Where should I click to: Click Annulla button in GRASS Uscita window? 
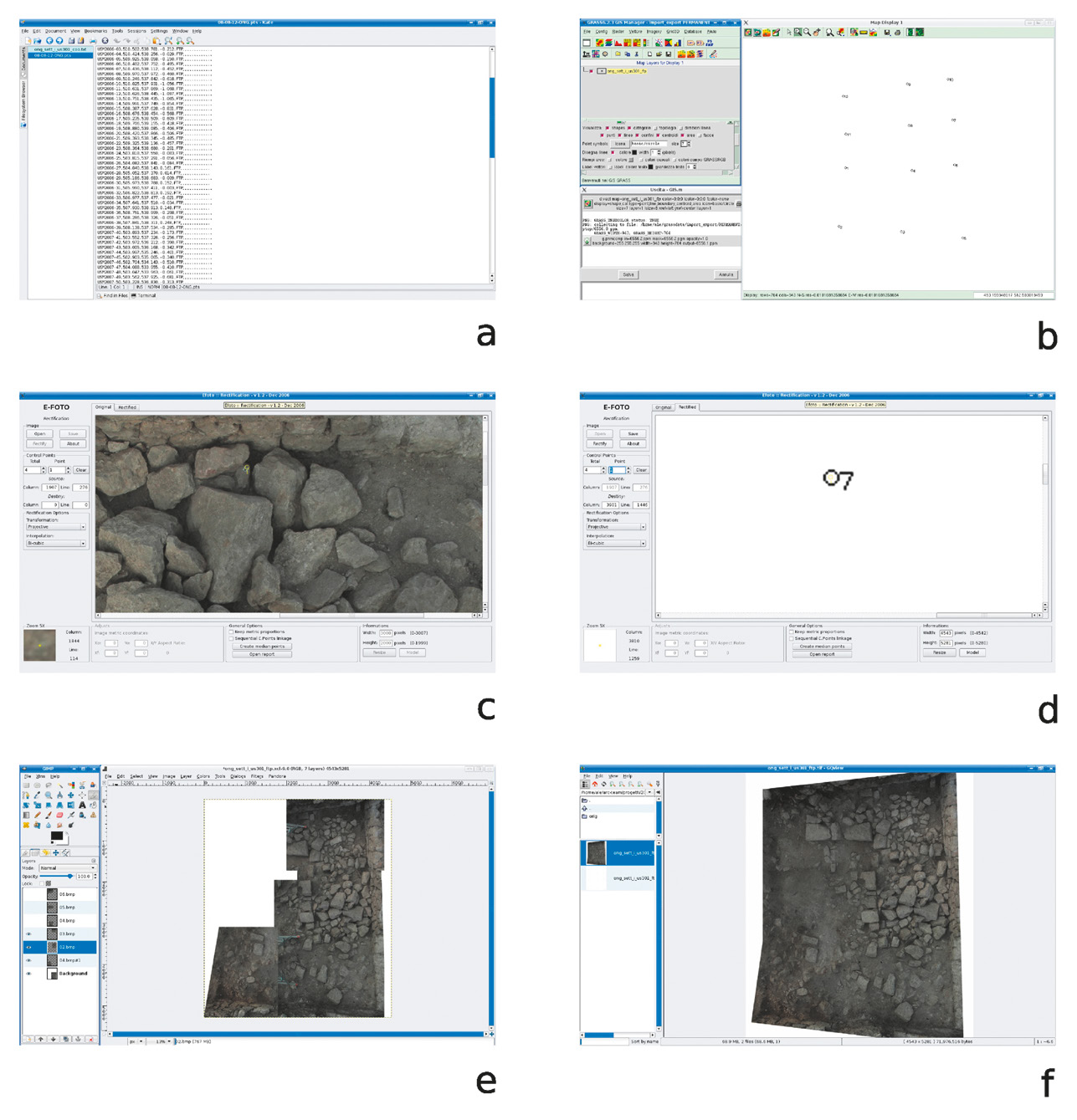tap(726, 274)
